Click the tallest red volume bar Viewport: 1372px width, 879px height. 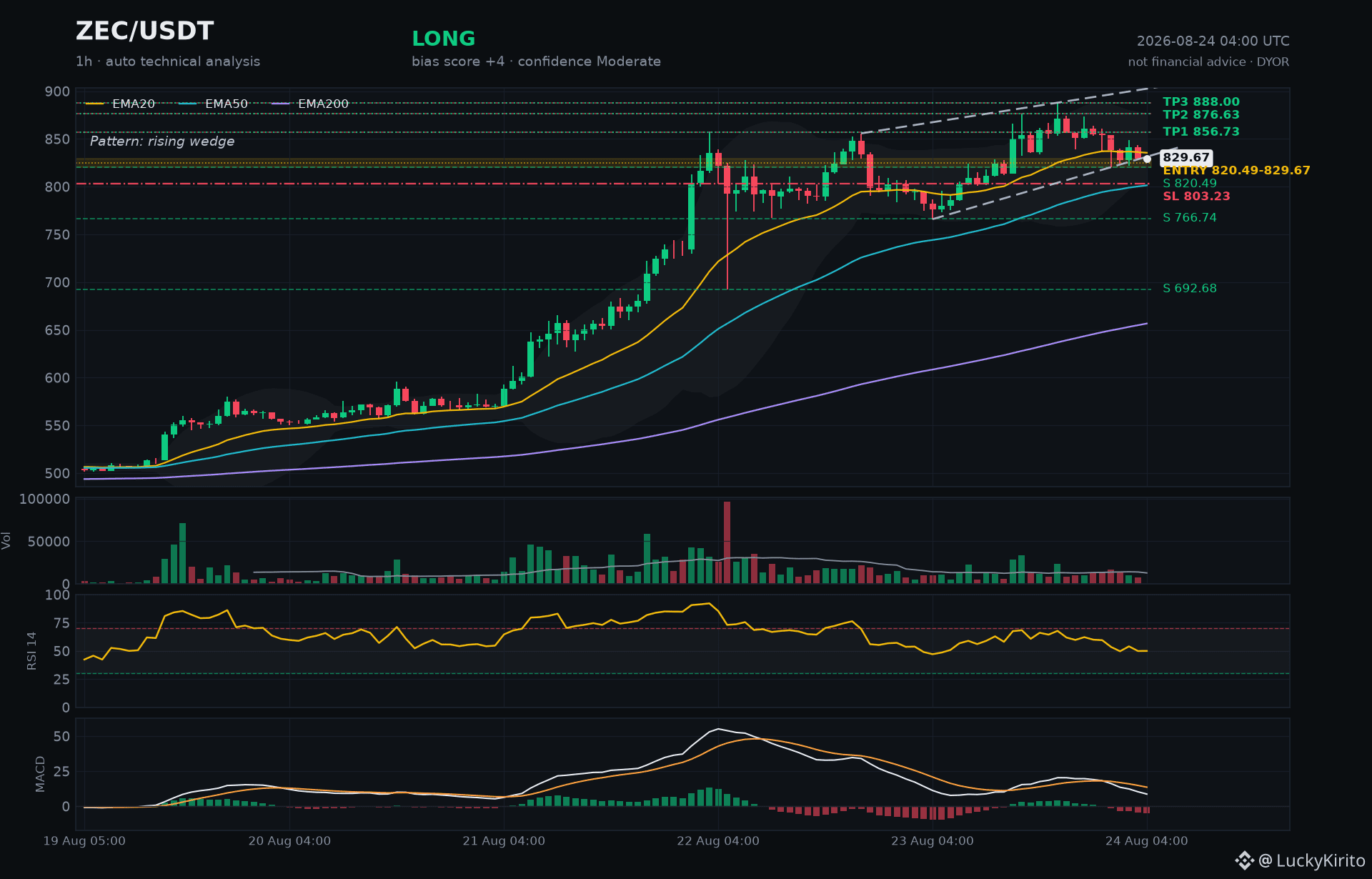727,542
